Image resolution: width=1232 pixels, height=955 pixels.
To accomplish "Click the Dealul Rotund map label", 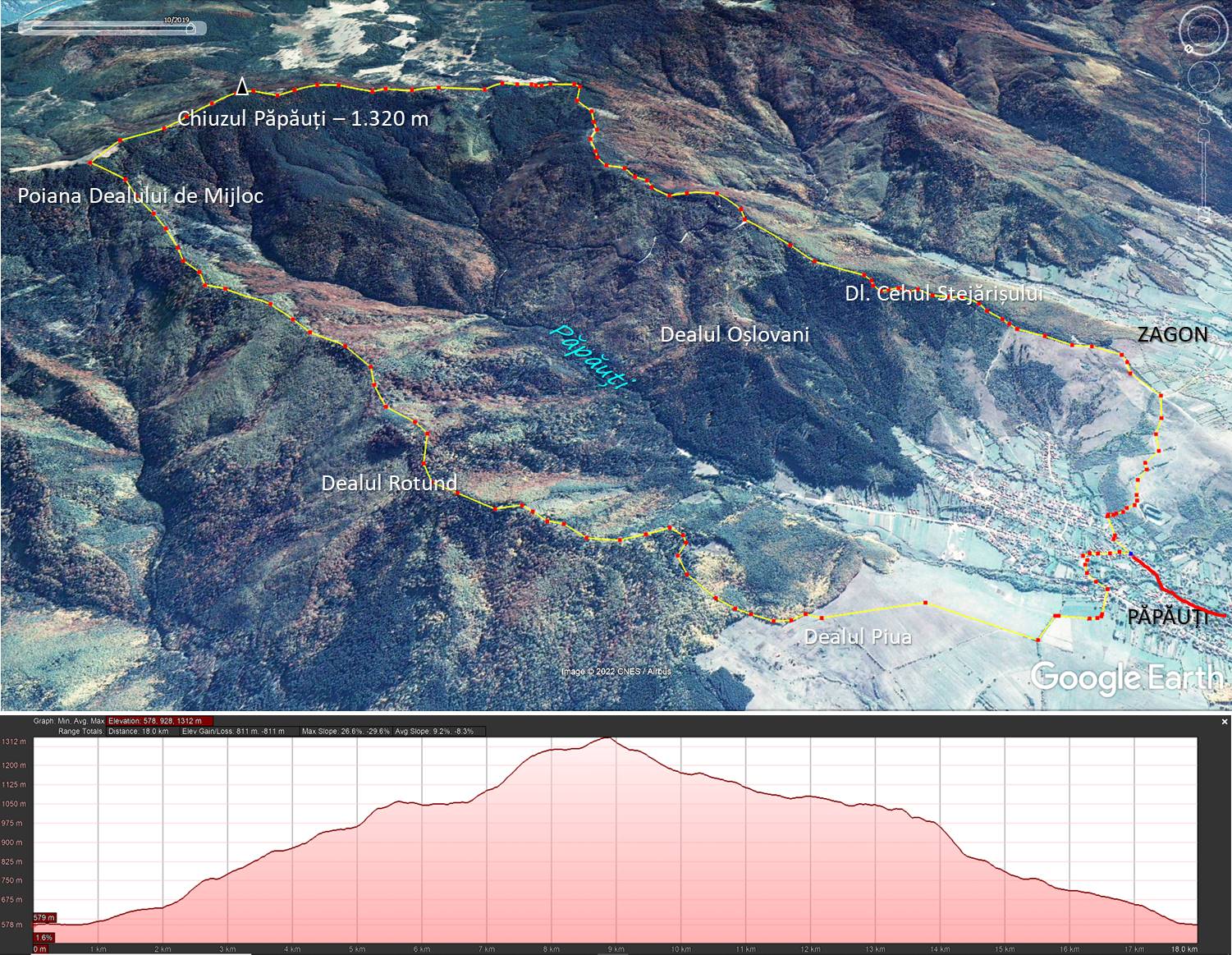I will point(388,483).
